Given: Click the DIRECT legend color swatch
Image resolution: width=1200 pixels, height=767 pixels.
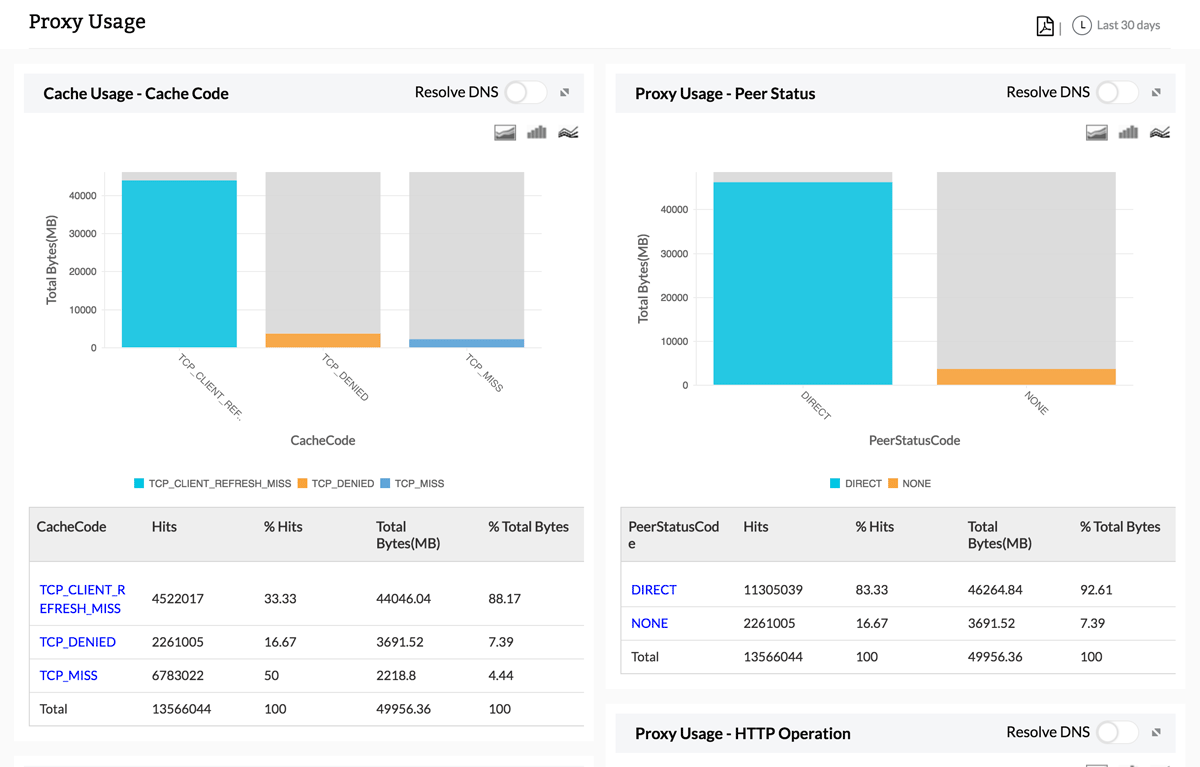Looking at the screenshot, I should (835, 484).
